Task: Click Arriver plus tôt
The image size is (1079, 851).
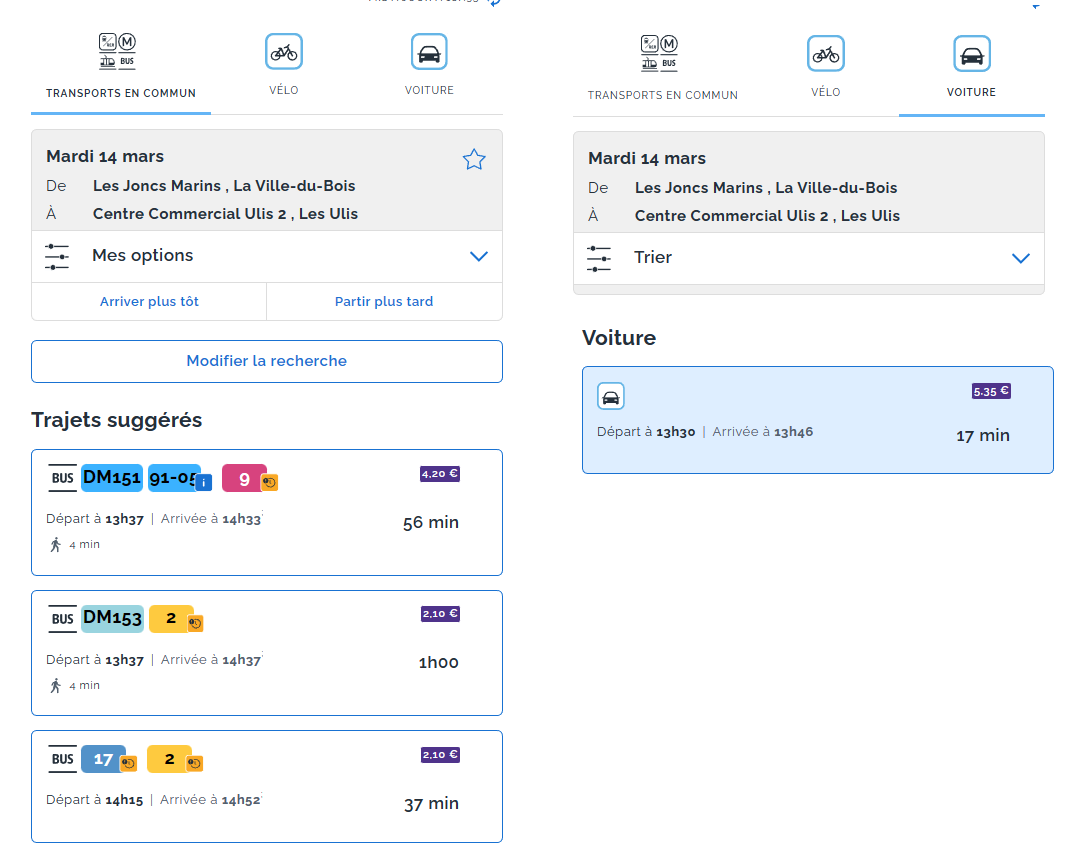Action: click(149, 301)
